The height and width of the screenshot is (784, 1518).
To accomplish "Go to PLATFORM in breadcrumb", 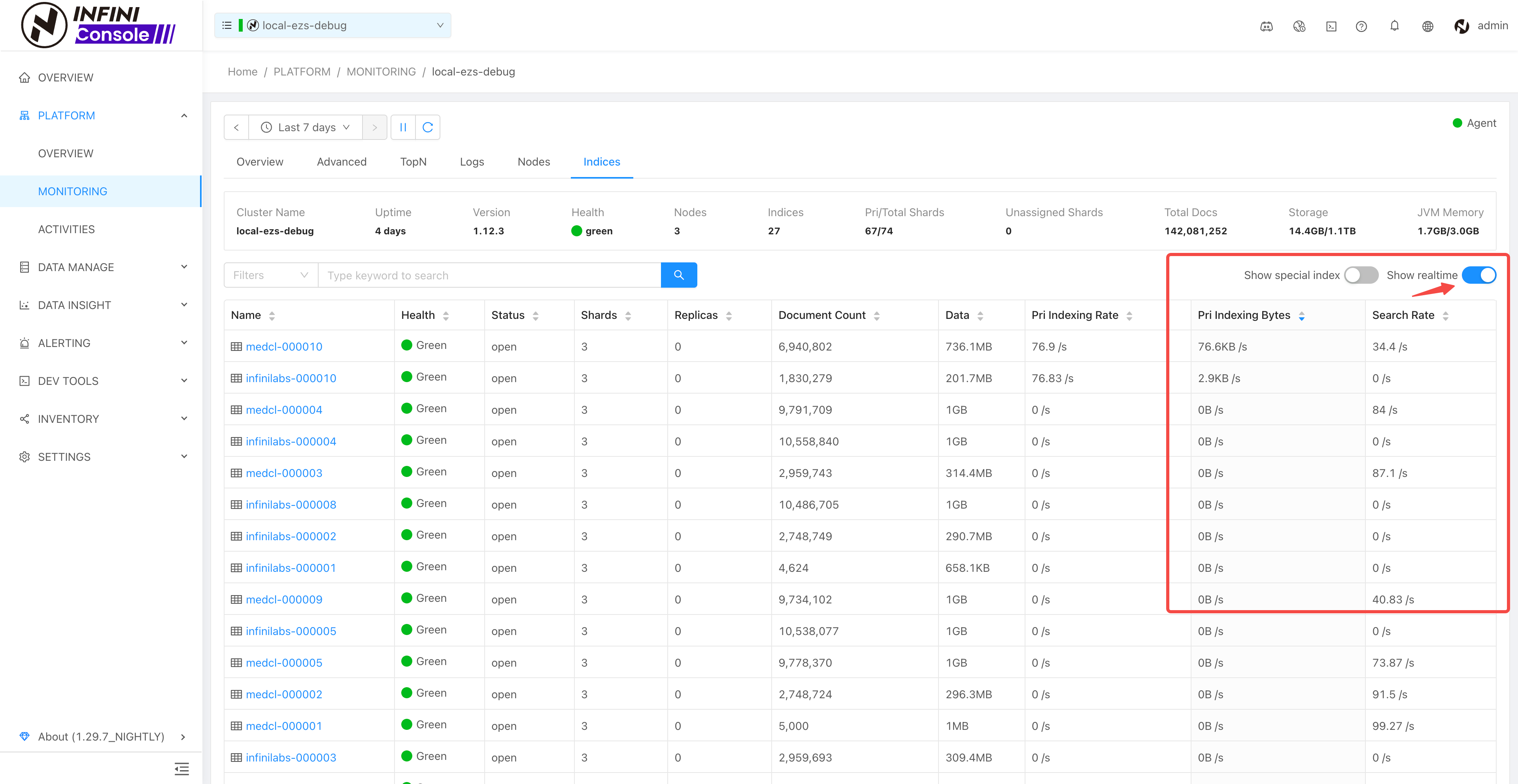I will [302, 71].
